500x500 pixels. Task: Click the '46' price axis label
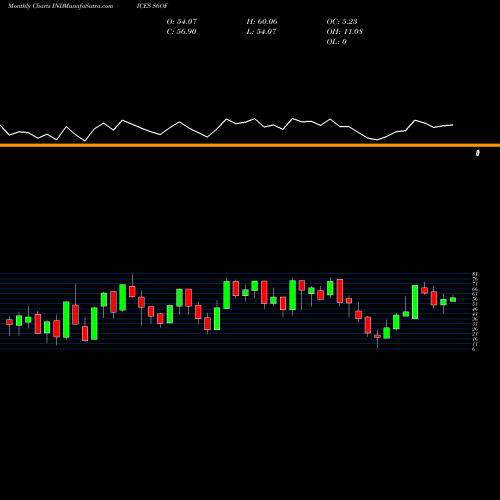tap(475, 309)
